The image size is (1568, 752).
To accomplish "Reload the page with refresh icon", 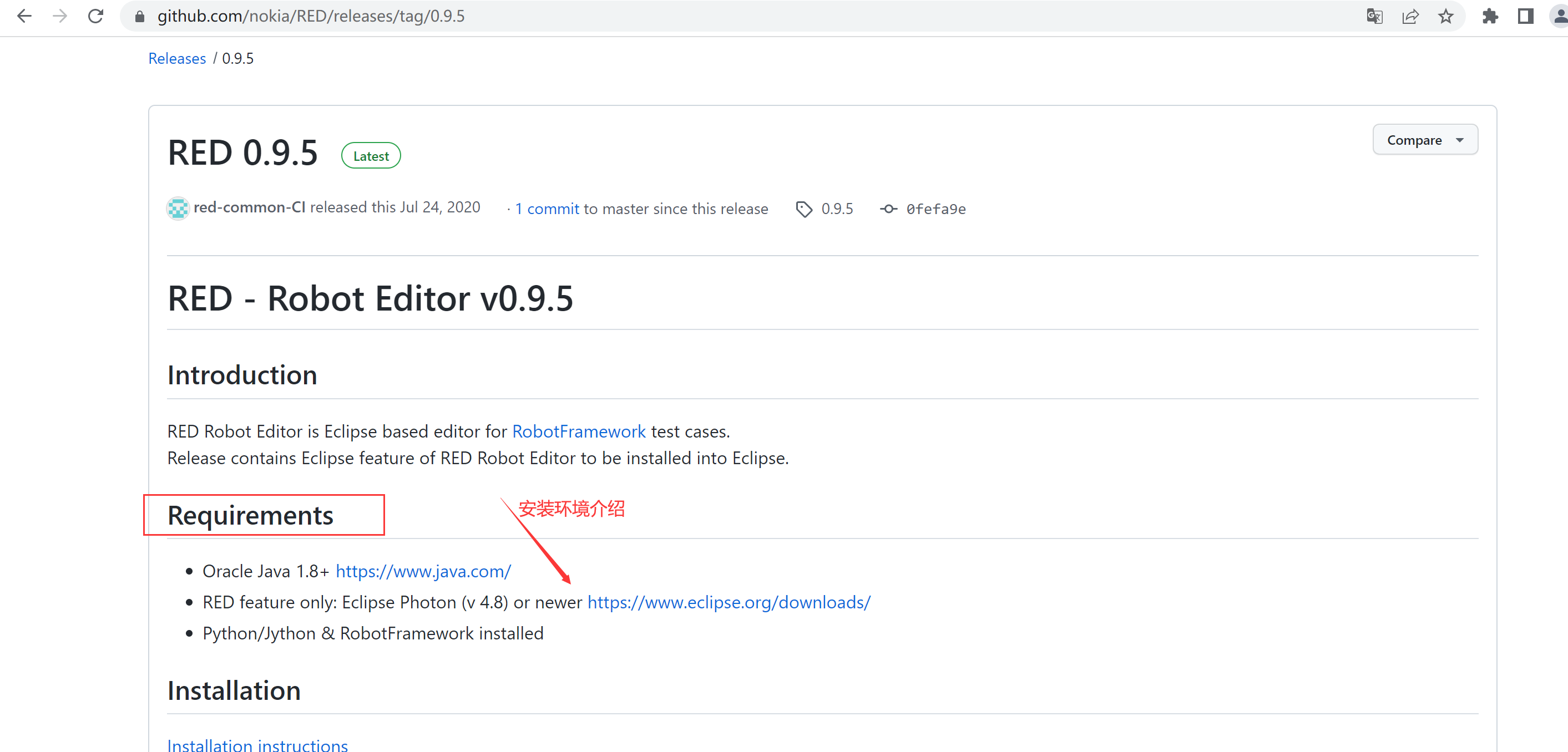I will (95, 16).
